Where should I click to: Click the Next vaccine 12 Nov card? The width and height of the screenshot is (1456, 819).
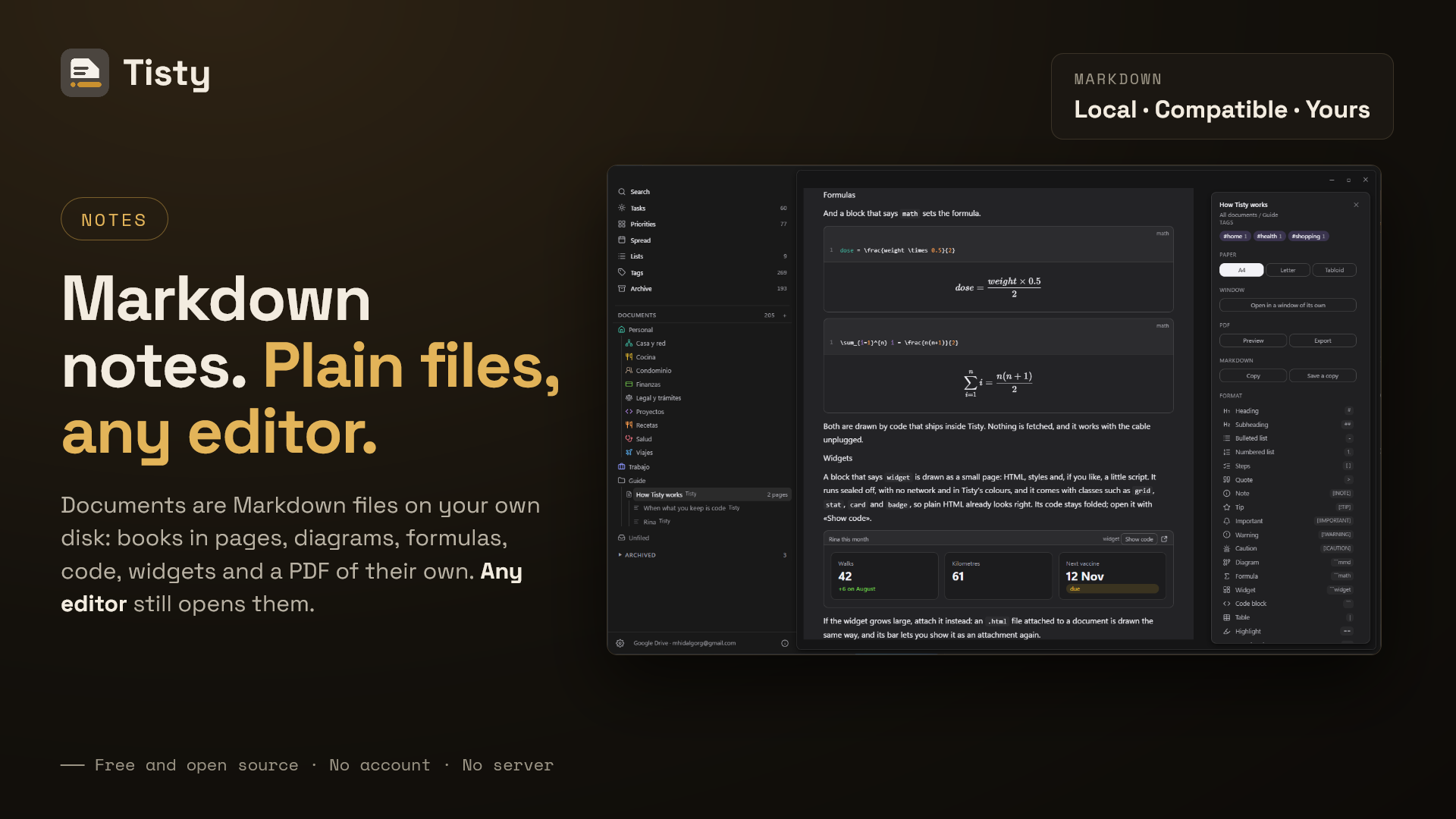(1112, 576)
